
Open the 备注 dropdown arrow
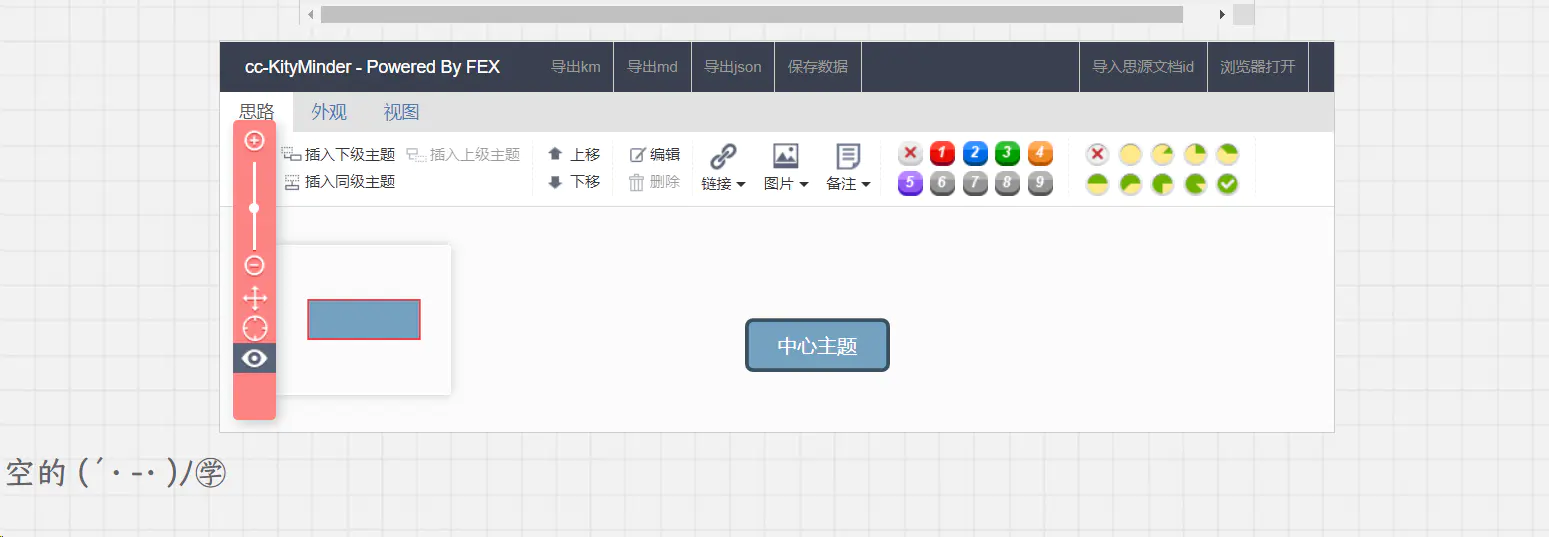tap(865, 185)
